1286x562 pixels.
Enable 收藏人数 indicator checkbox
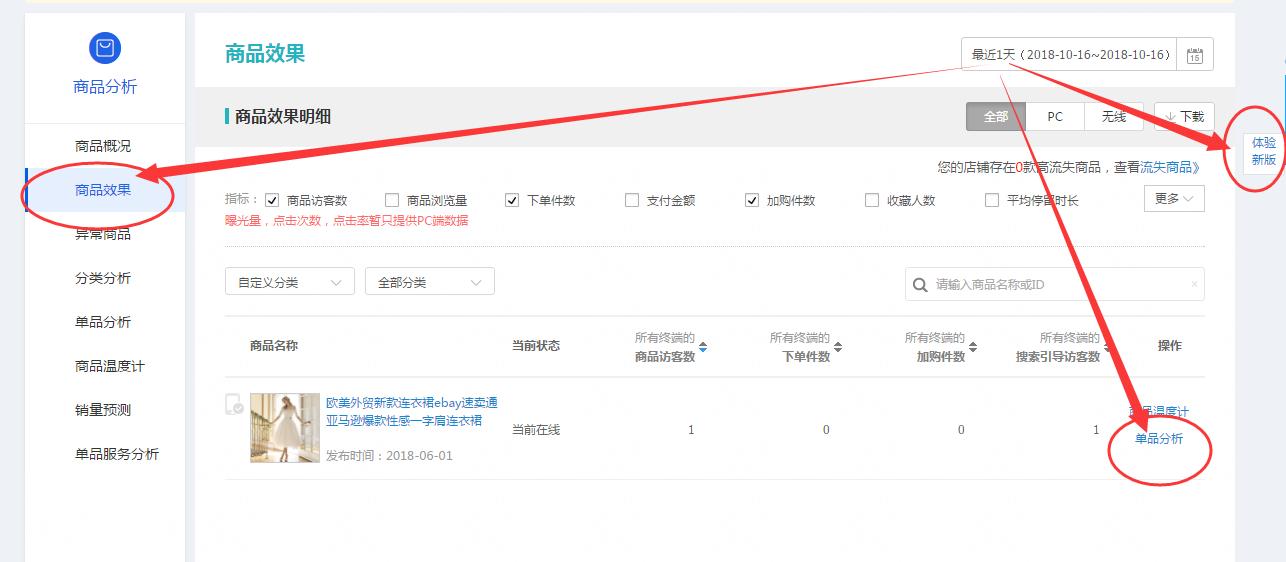872,200
